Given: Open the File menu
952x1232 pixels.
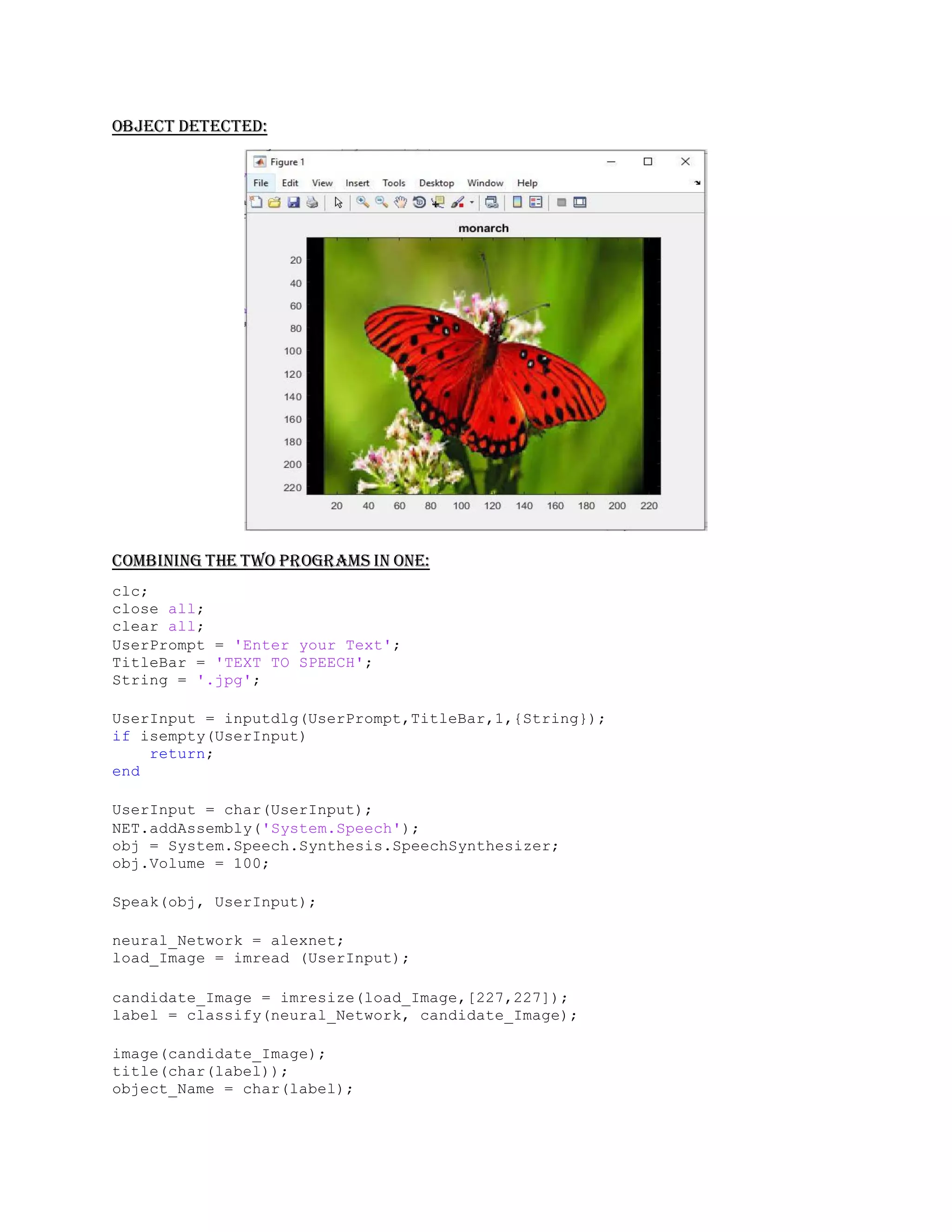Looking at the screenshot, I should coord(261,183).
